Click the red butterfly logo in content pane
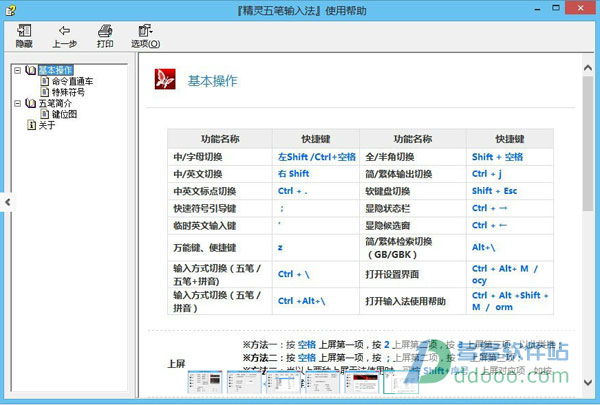This screenshot has height=405, width=600. 165,79
